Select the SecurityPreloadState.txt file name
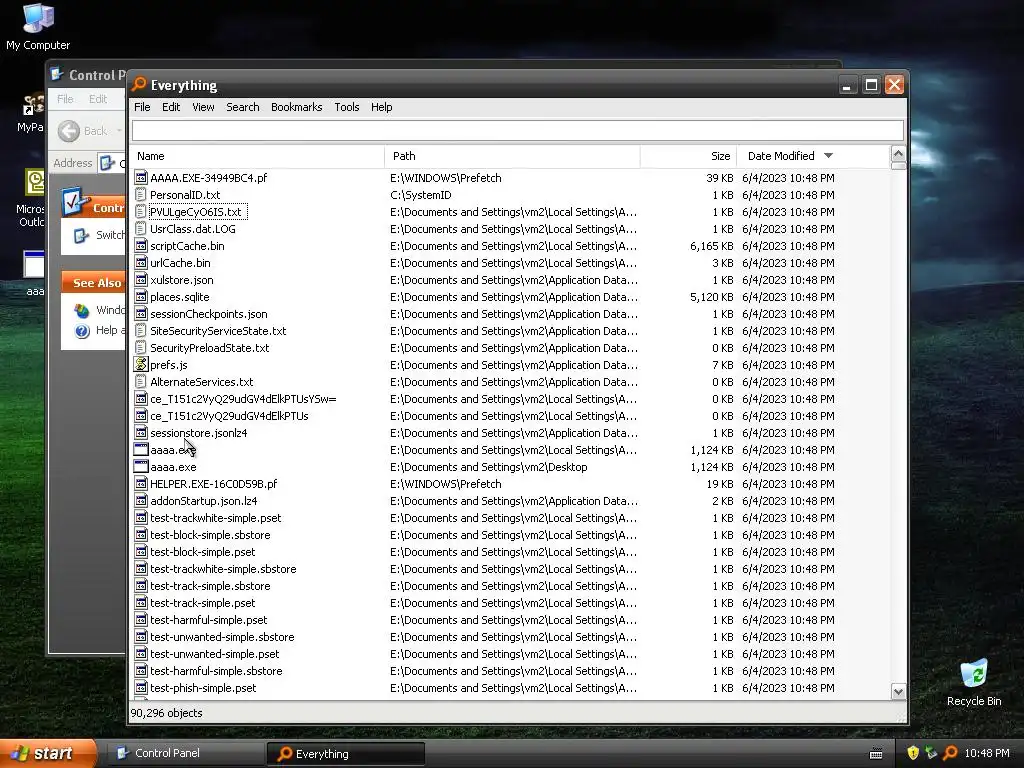Screen dimensions: 1024x768 tap(210, 348)
